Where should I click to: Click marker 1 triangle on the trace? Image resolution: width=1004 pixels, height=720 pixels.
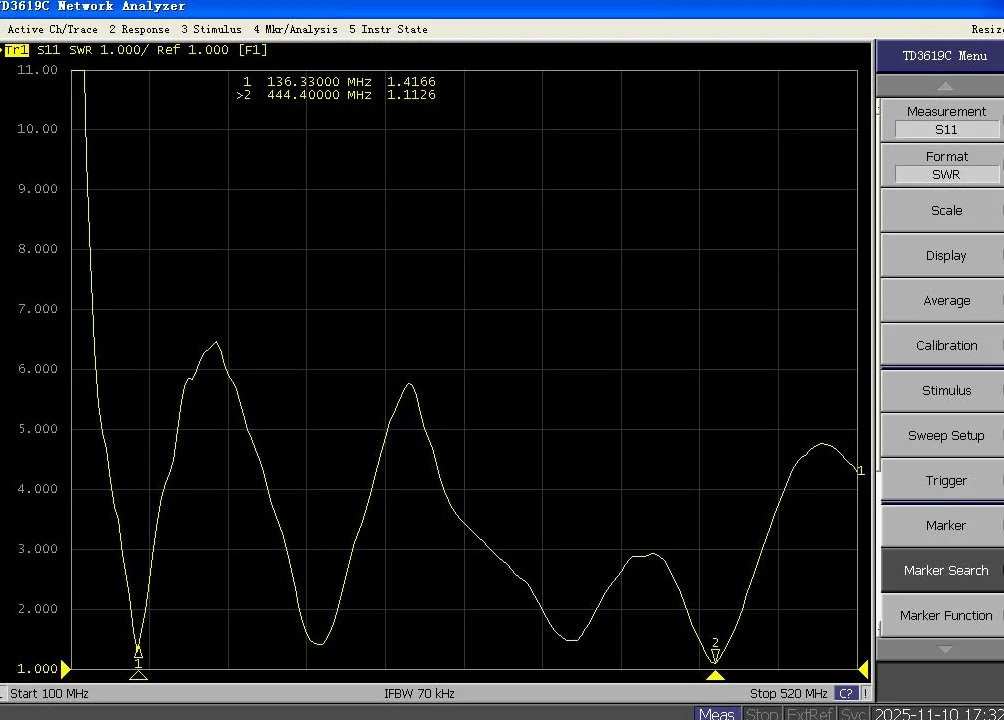click(x=138, y=652)
